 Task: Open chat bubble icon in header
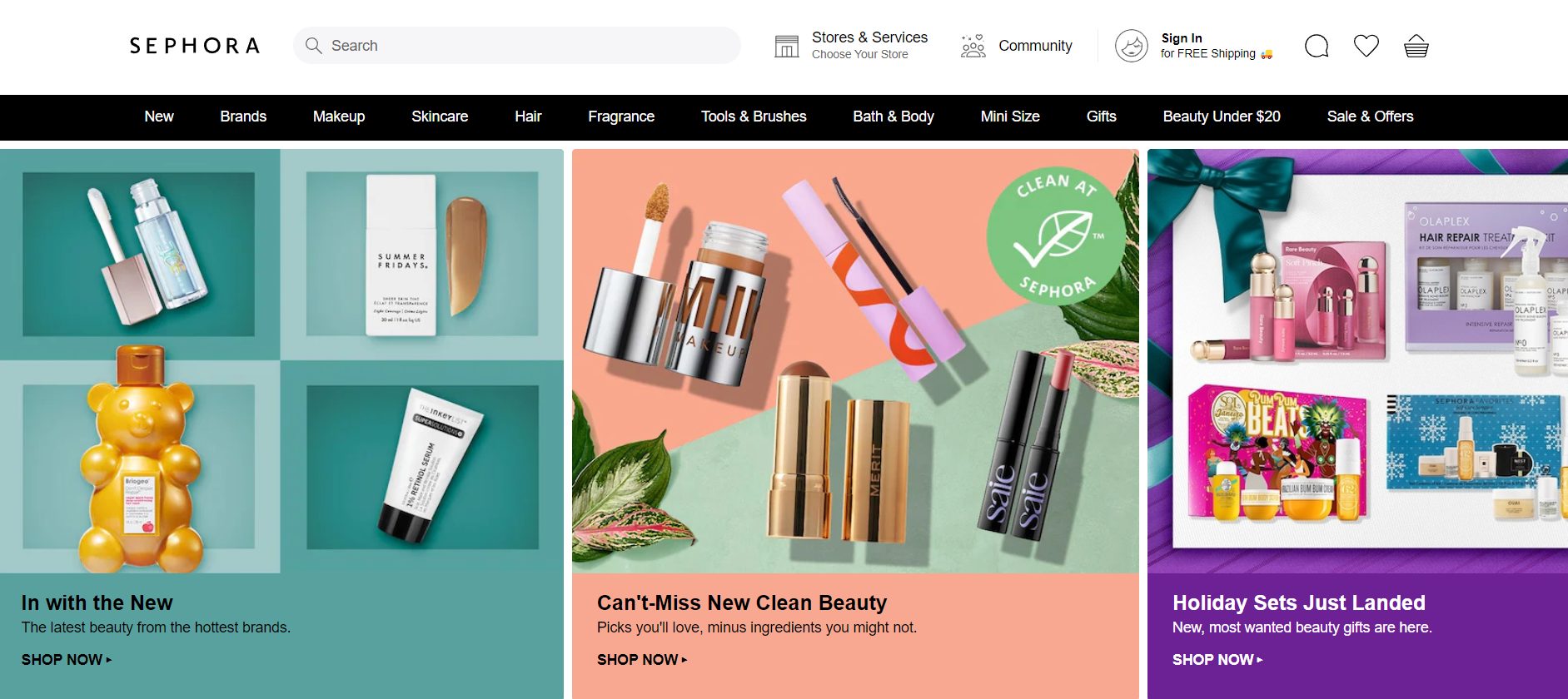[1317, 46]
